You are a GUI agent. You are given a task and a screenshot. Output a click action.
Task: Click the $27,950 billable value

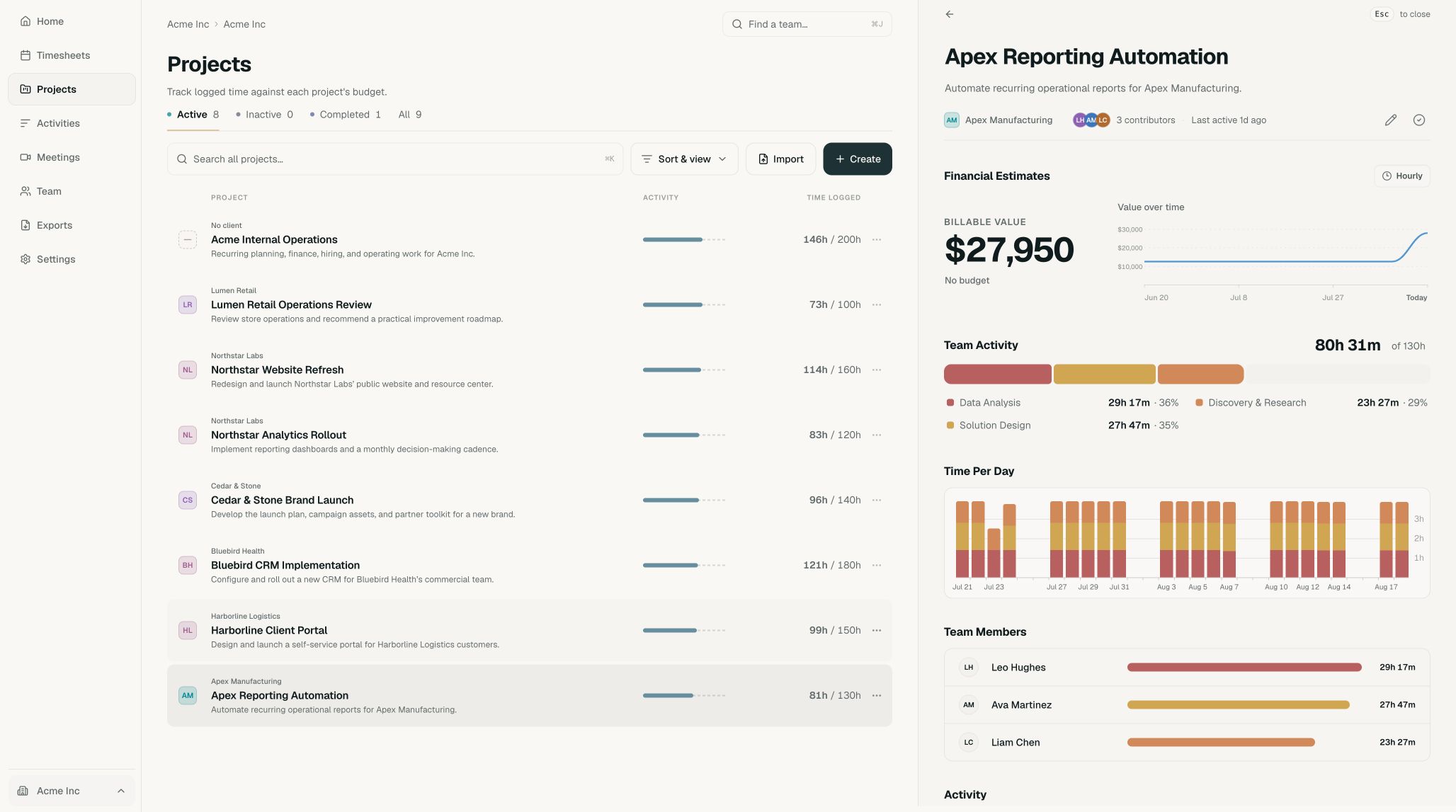(1009, 250)
